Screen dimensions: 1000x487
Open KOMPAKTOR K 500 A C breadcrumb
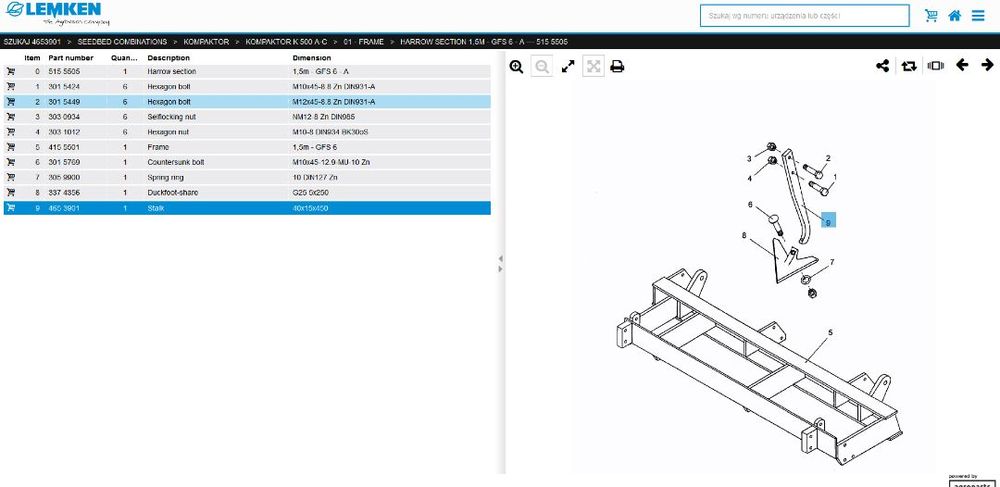(286, 42)
